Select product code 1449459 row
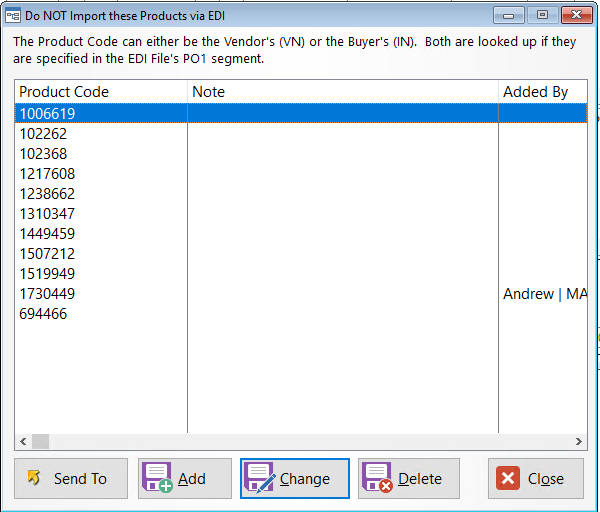This screenshot has width=600, height=512. 301,233
